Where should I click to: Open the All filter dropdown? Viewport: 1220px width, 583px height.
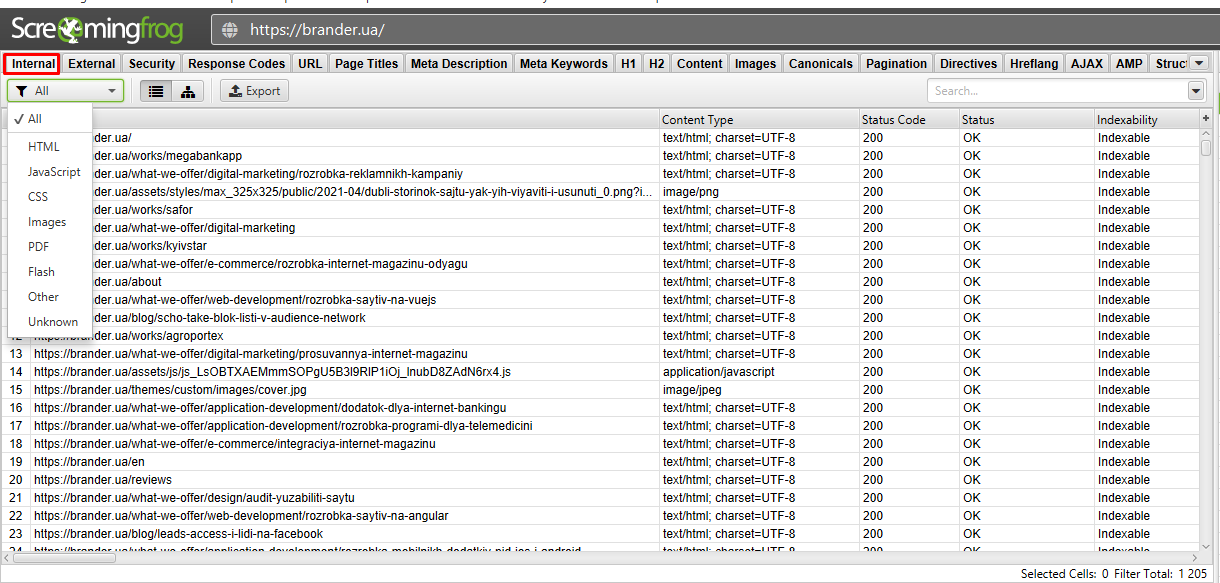pyautogui.click(x=65, y=91)
